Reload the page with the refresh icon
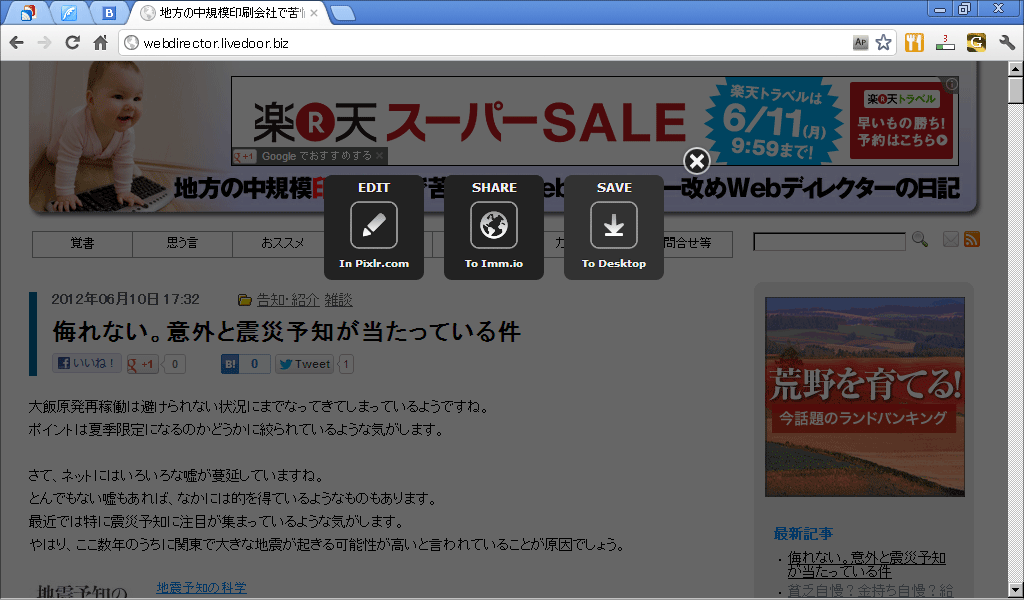This screenshot has height=600, width=1024. [72, 43]
